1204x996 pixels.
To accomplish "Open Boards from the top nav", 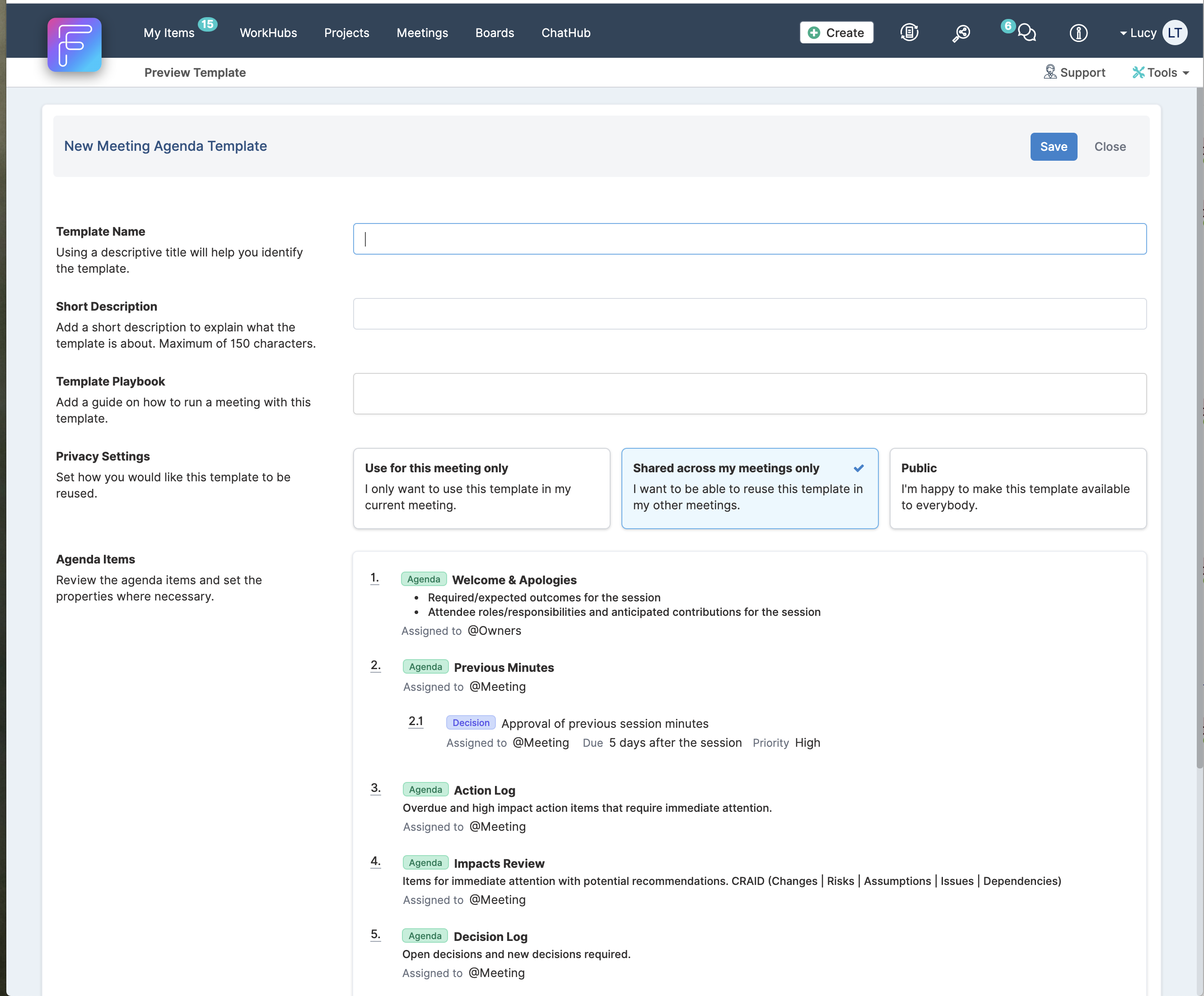I will pyautogui.click(x=495, y=33).
